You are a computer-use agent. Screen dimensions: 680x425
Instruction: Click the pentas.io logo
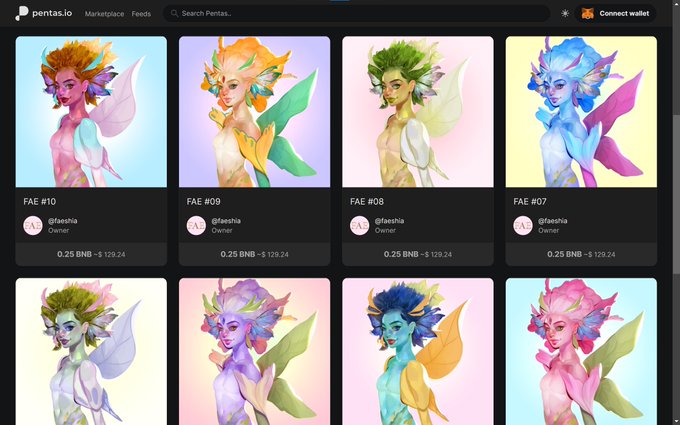tap(43, 13)
